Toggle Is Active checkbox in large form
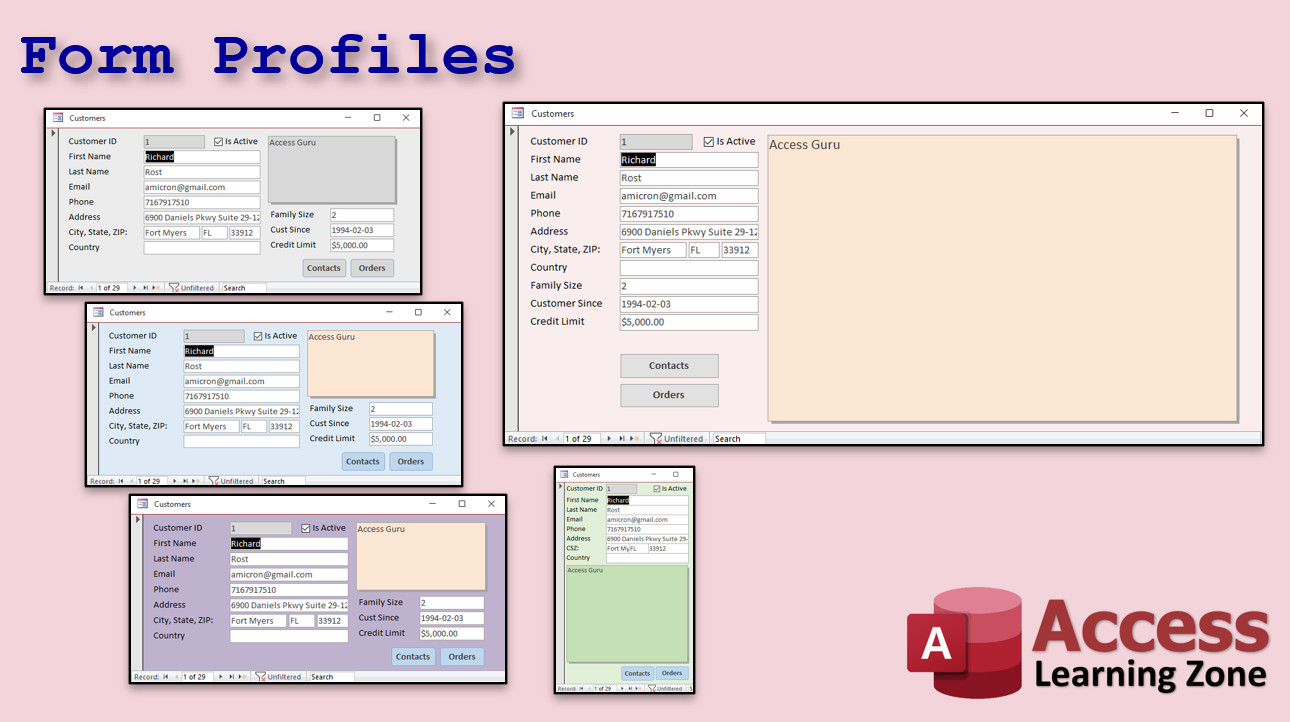 (709, 142)
